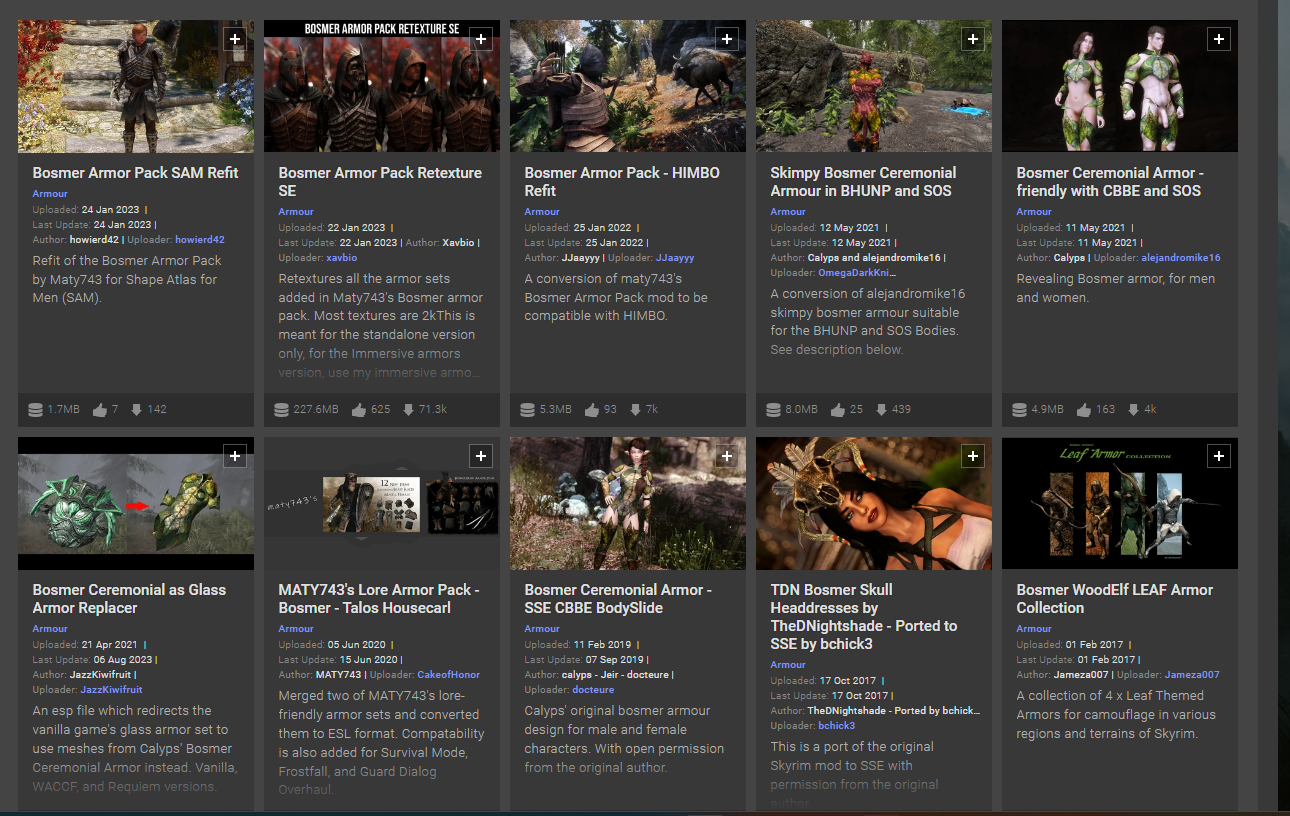Screen dimensions: 1290x816
Task: Click file size icon beside 8.0MB
Action: [774, 409]
